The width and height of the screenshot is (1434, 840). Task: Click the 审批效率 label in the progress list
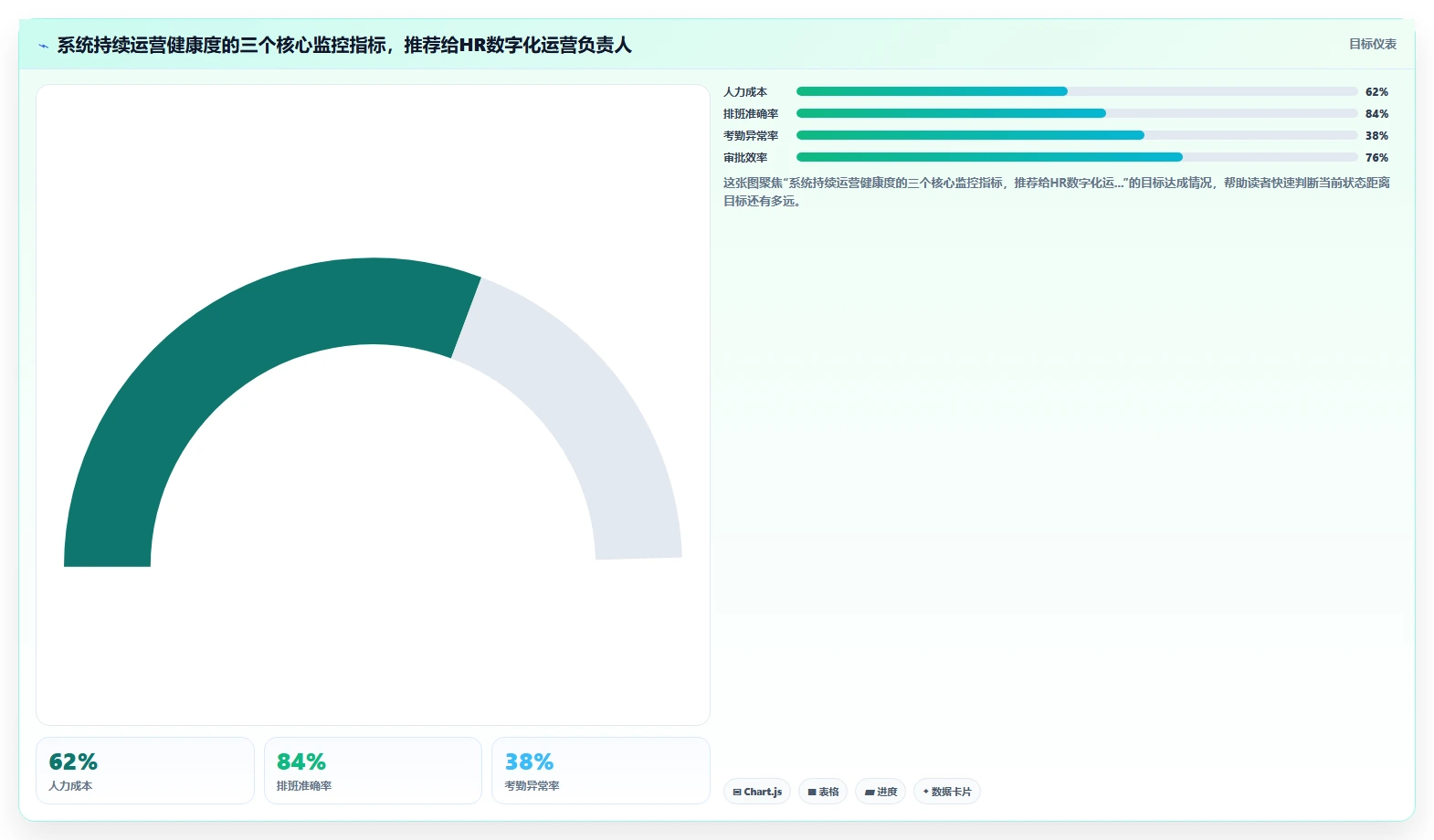(x=745, y=157)
